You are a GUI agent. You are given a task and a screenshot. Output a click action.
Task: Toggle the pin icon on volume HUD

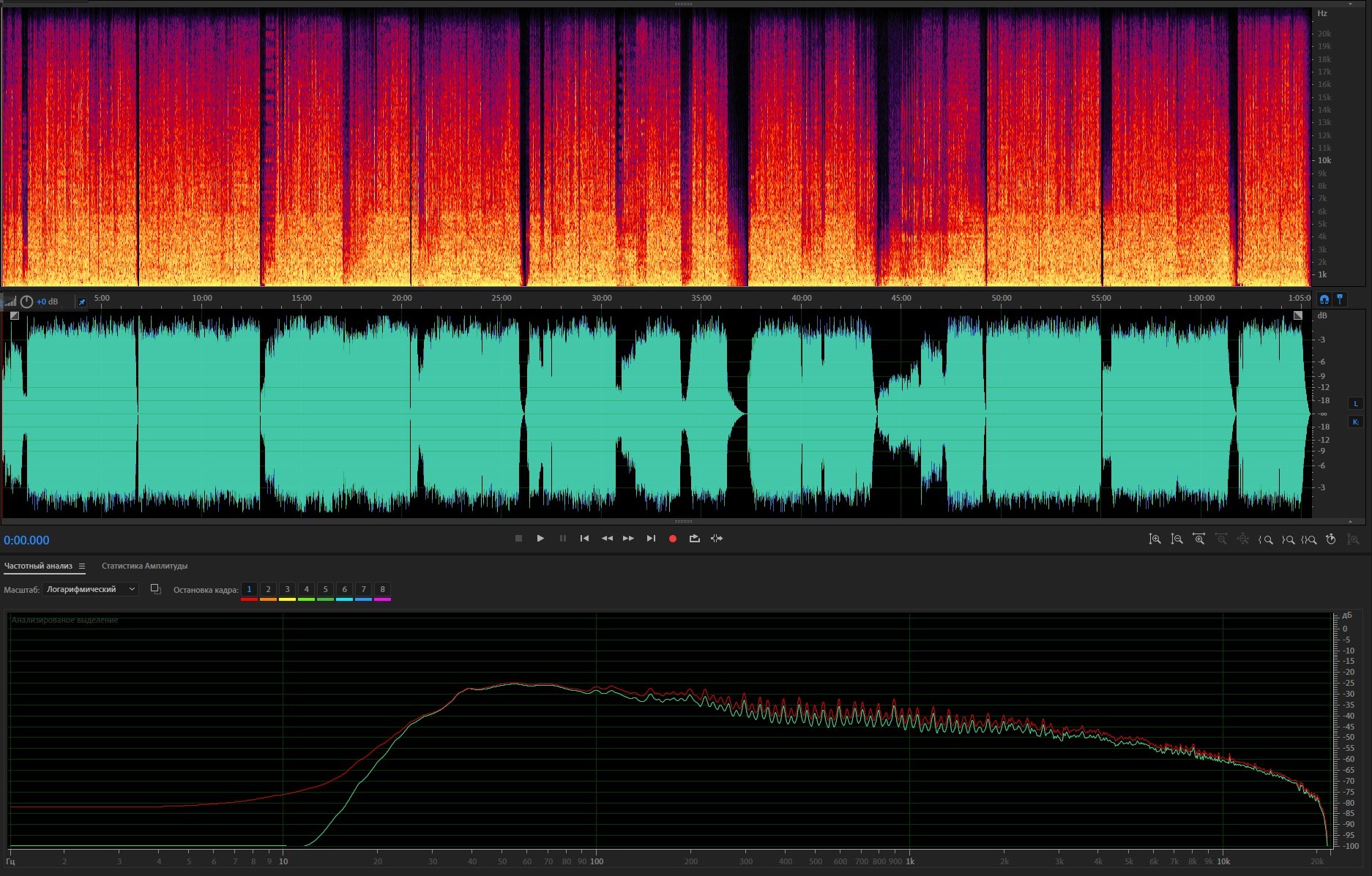point(82,302)
